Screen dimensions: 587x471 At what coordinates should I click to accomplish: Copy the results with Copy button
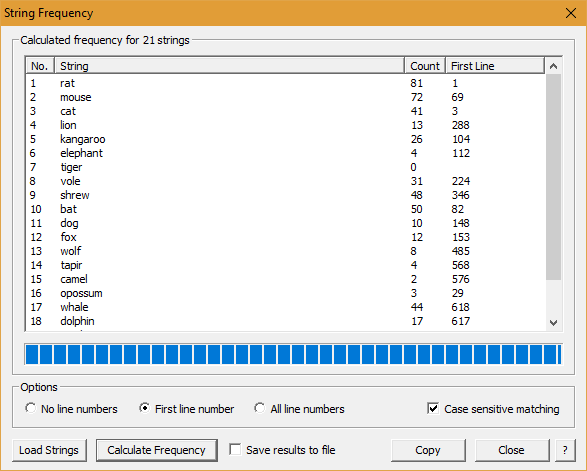428,450
